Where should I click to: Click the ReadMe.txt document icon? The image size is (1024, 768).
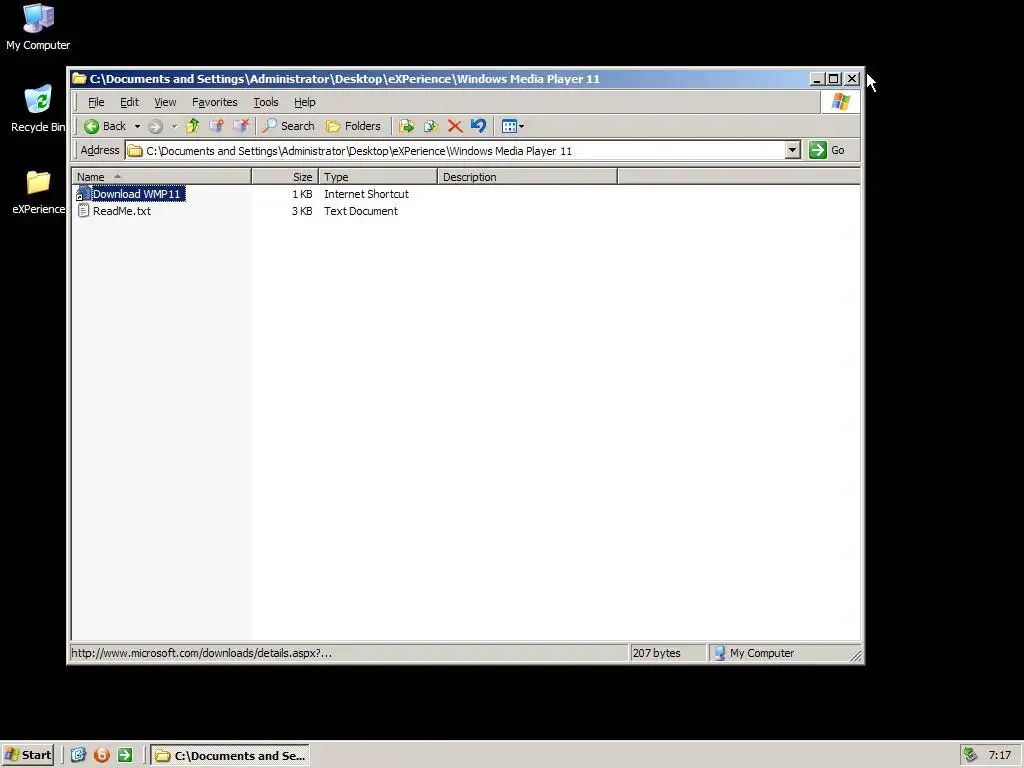point(84,210)
